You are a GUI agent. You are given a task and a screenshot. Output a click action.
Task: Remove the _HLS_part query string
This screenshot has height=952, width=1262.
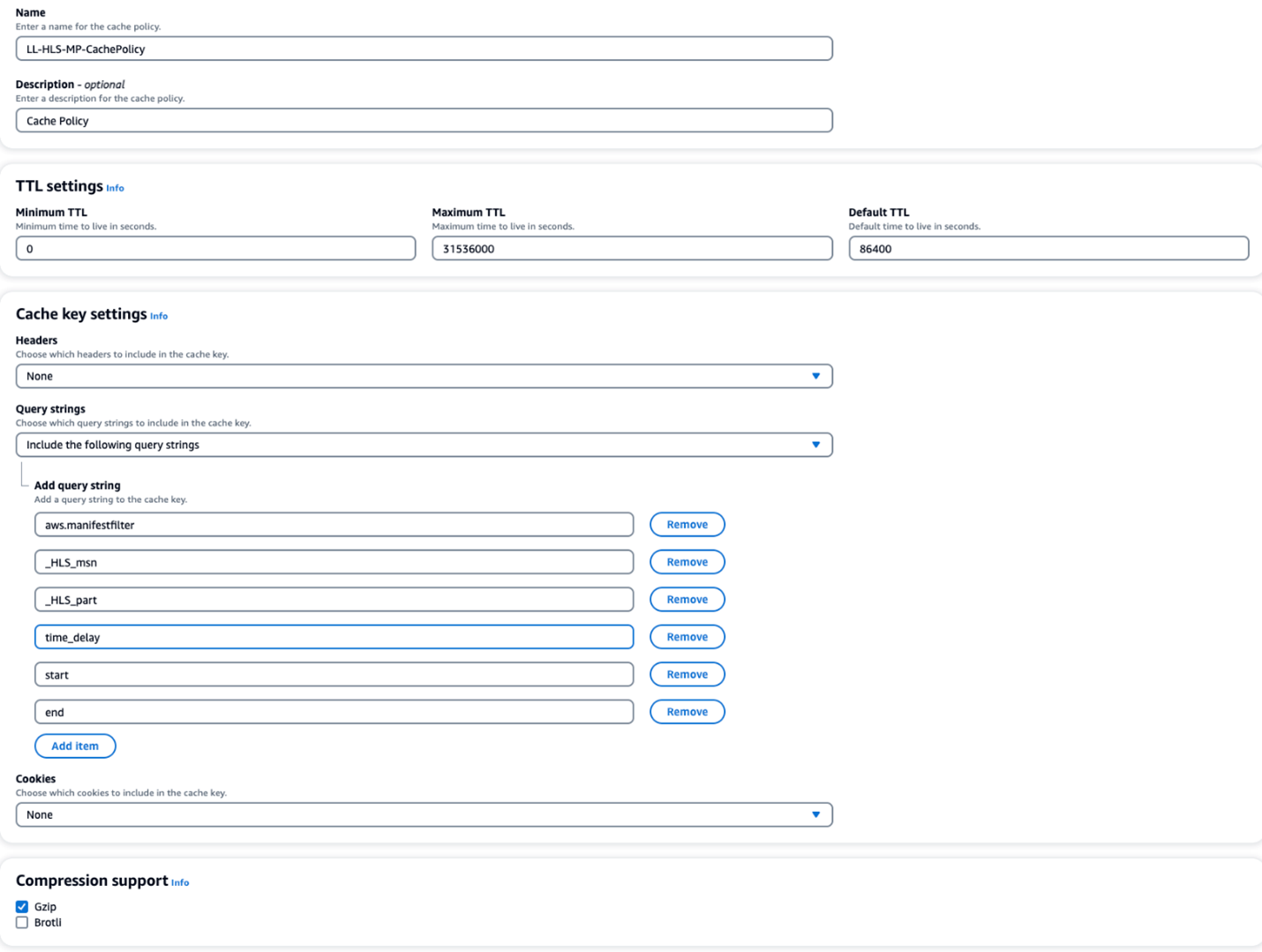click(687, 599)
